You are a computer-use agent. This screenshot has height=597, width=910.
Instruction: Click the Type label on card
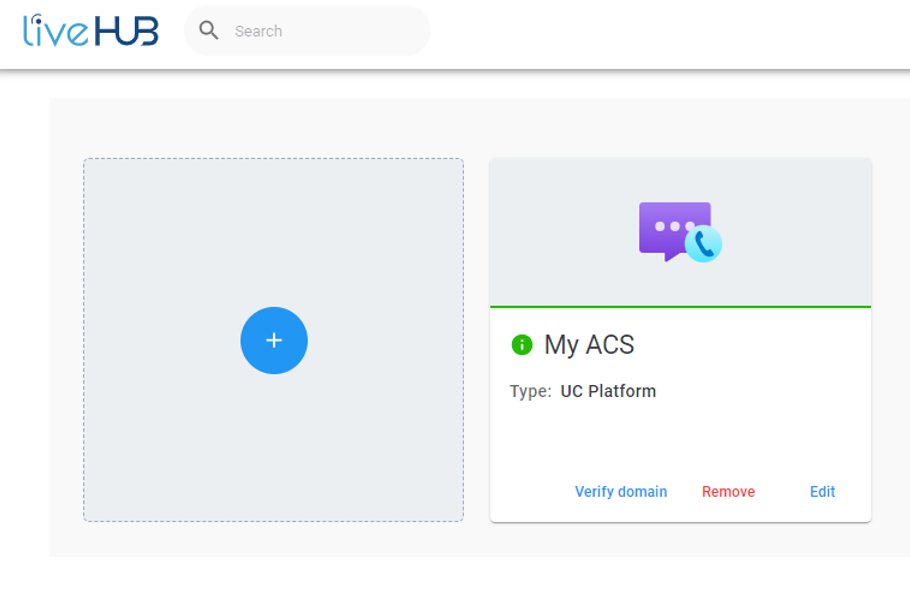tap(530, 392)
